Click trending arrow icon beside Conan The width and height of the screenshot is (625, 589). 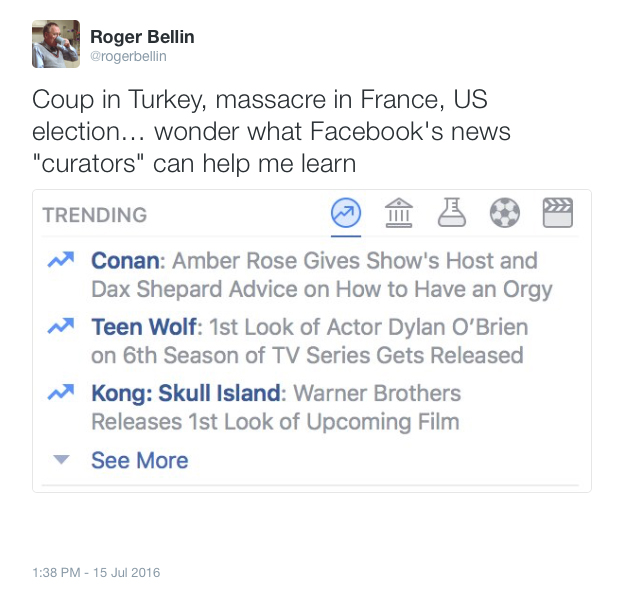pos(61,260)
